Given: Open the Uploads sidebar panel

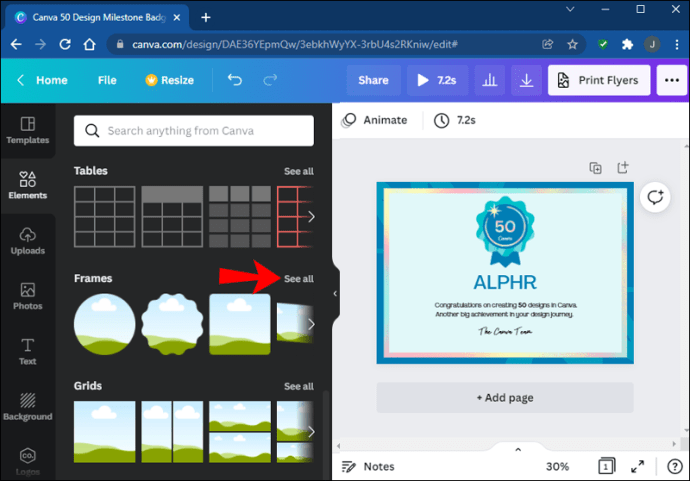Looking at the screenshot, I should (27, 240).
